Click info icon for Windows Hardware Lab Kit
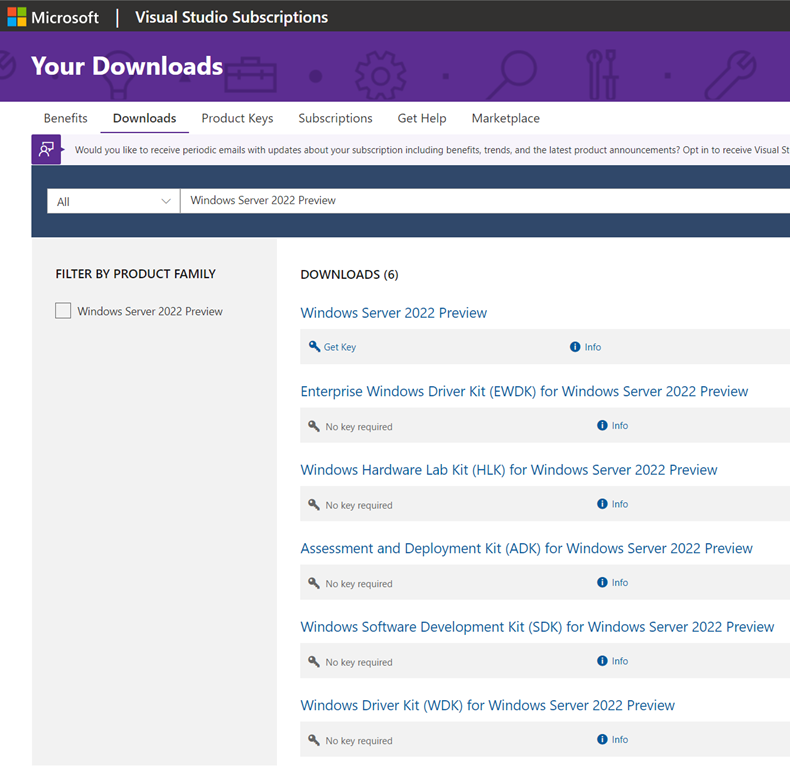 point(602,504)
